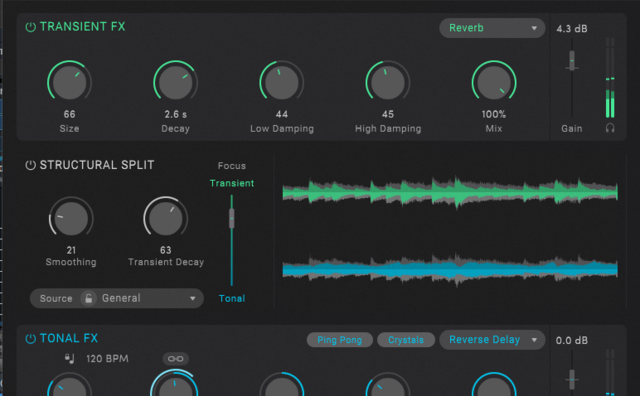Click the headphones solo icon
640x396 pixels.
610,128
